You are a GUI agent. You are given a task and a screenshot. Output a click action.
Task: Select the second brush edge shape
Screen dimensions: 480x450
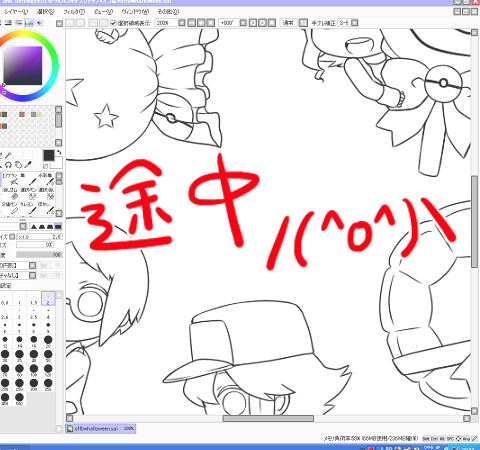42,227
